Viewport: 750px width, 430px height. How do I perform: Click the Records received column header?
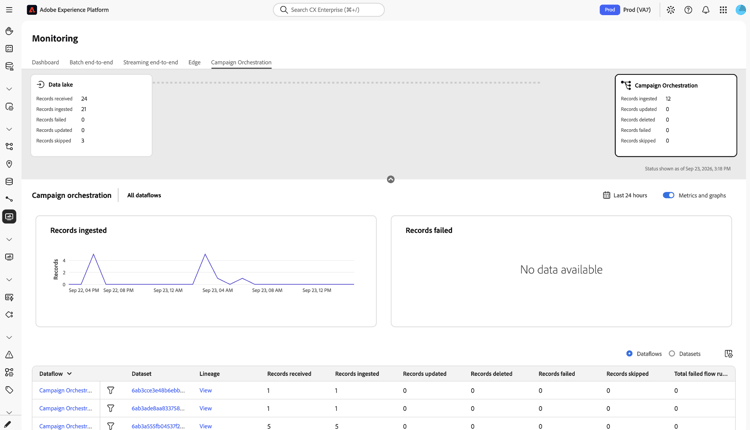coord(289,374)
